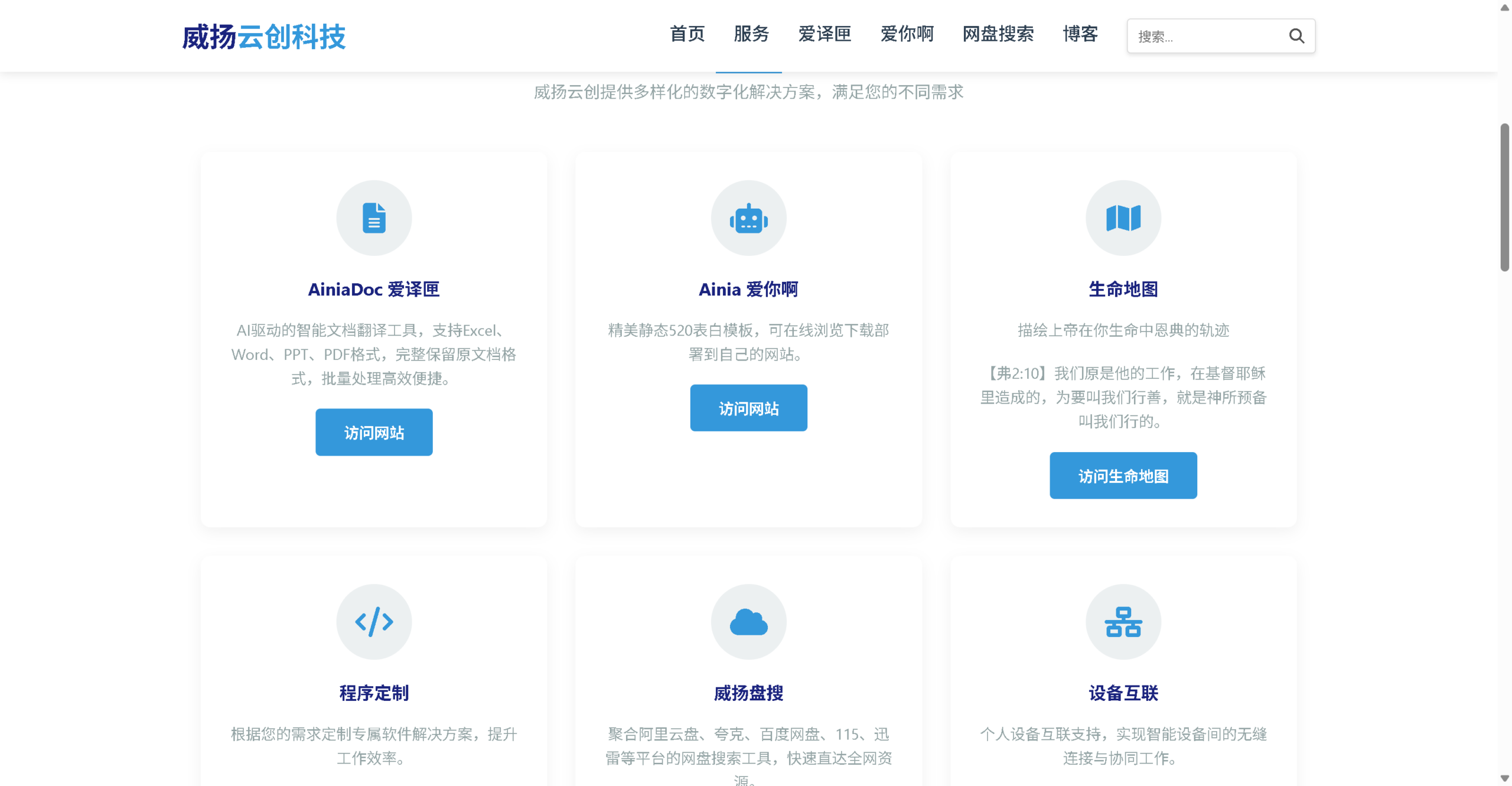This screenshot has width=1512, height=786.
Task: Click 访问网站 under Ainia 爱你啊
Action: 748,408
